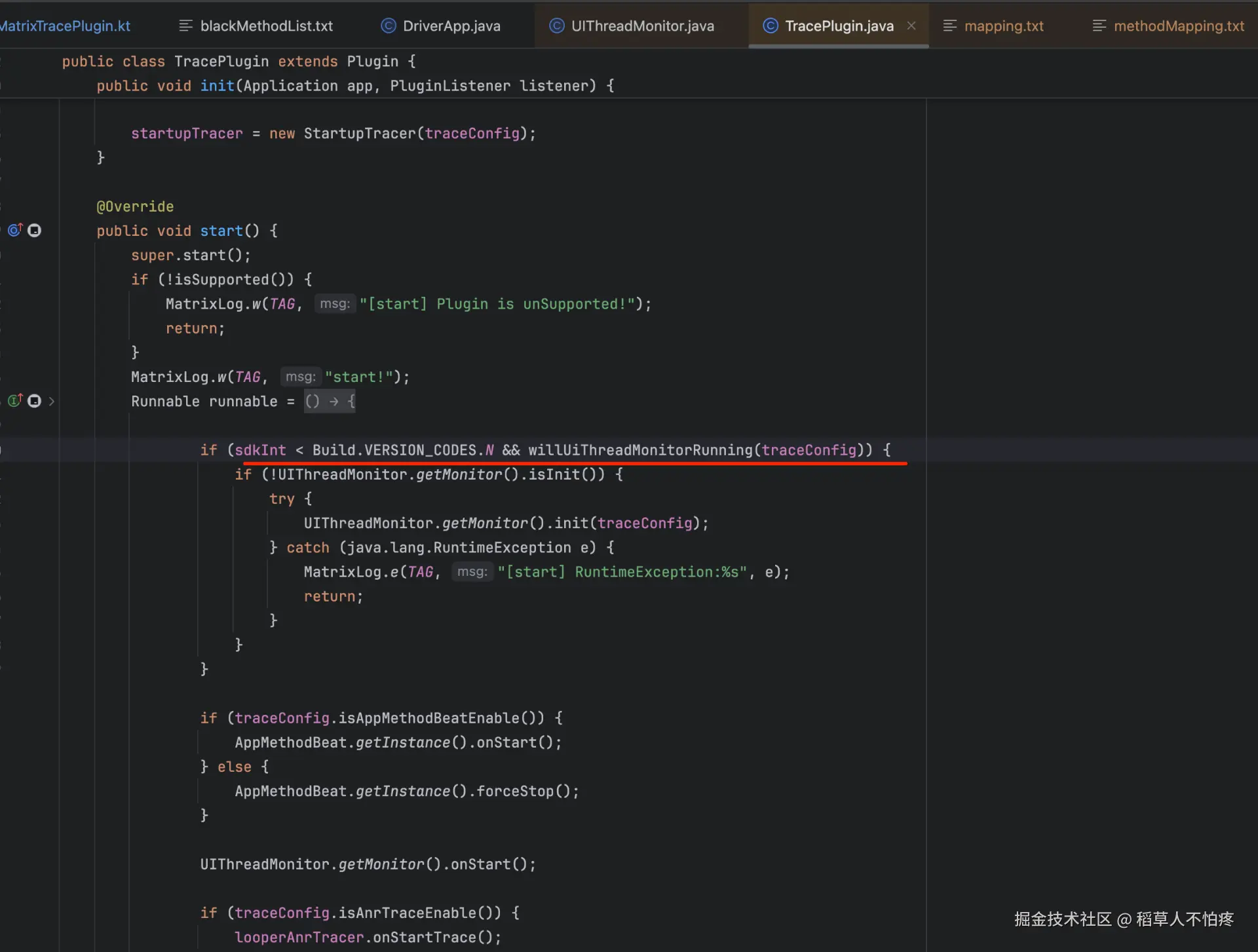This screenshot has width=1258, height=952.
Task: Expand the folded lambda gutter chevron
Action: point(52,401)
